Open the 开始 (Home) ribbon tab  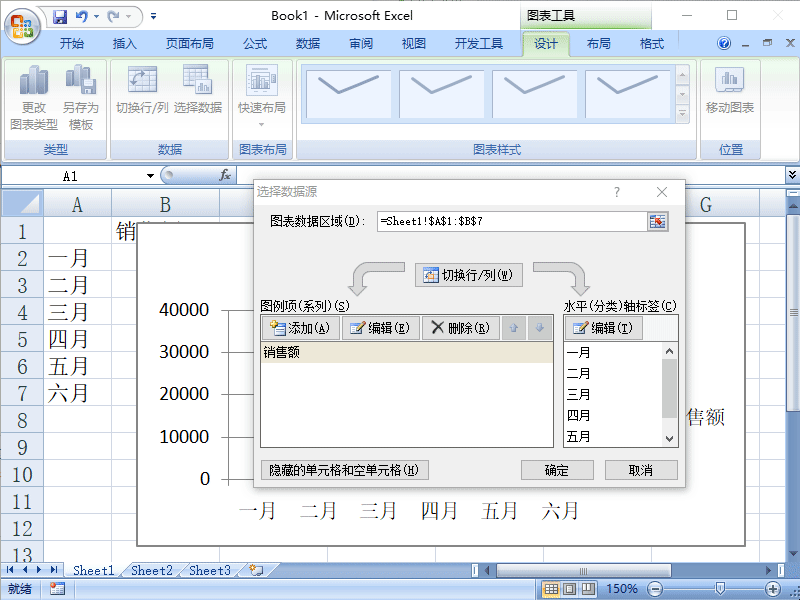[x=71, y=44]
